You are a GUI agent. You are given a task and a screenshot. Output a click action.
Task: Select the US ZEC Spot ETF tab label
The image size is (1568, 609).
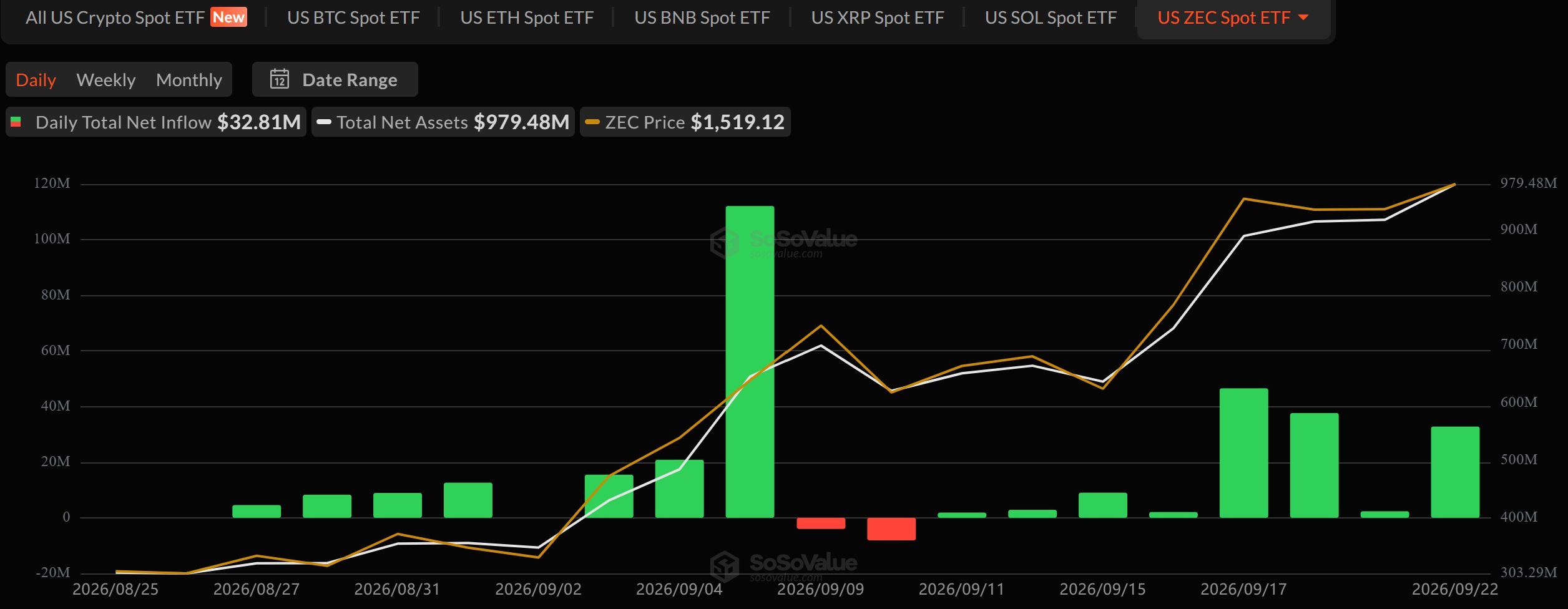coord(1223,17)
